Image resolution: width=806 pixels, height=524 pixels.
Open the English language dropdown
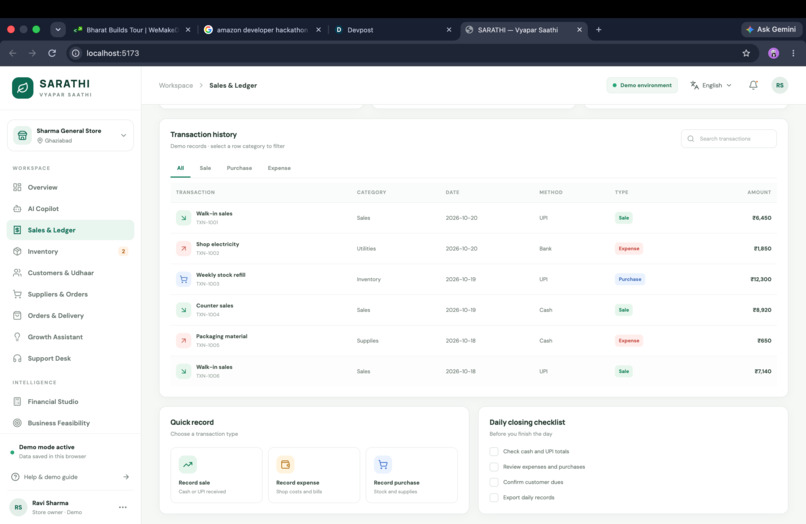click(x=711, y=85)
